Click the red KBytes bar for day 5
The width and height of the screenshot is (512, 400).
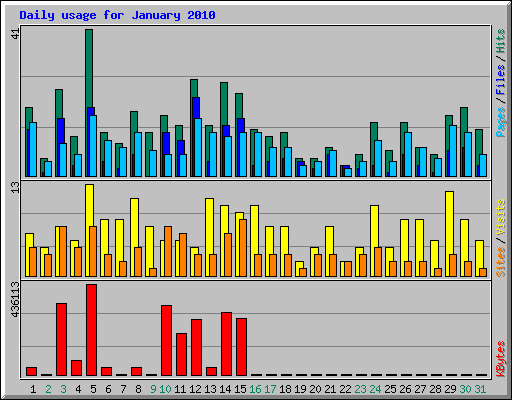point(92,330)
